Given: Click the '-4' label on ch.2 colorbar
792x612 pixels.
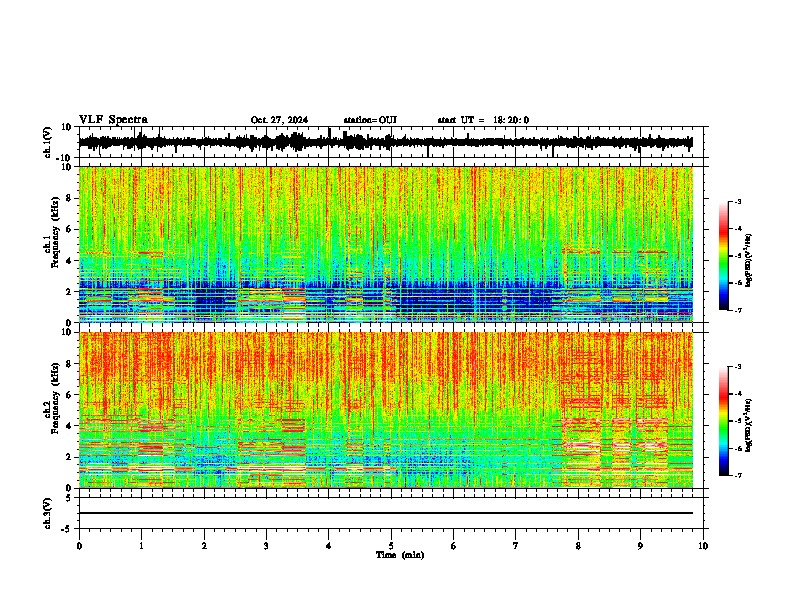Looking at the screenshot, I should [x=737, y=394].
